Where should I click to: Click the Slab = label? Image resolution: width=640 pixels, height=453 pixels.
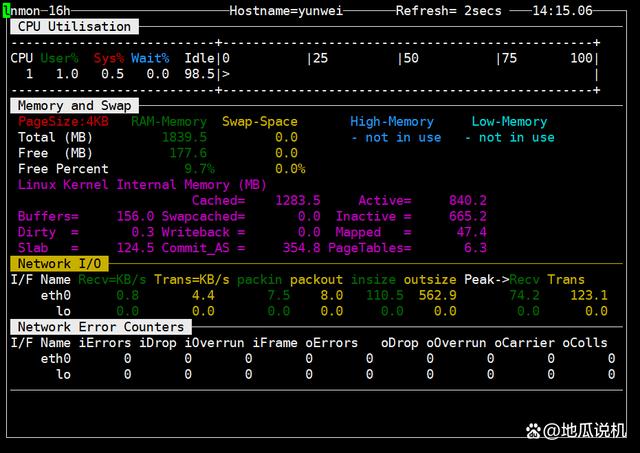coord(48,248)
